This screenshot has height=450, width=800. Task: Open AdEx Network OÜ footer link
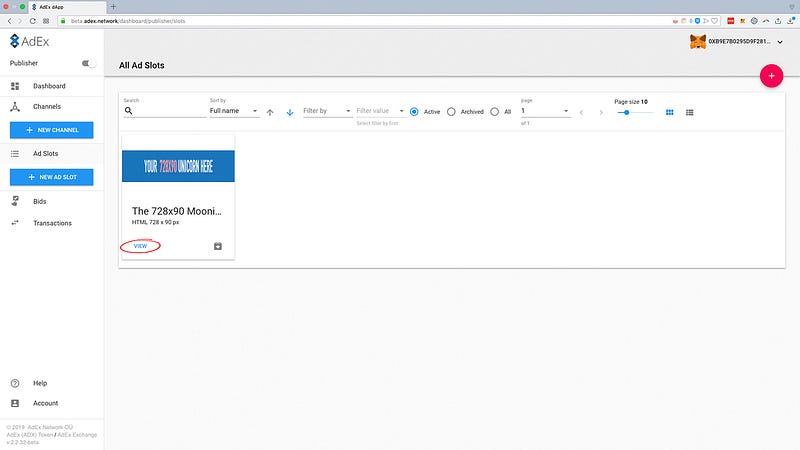[x=50, y=427]
